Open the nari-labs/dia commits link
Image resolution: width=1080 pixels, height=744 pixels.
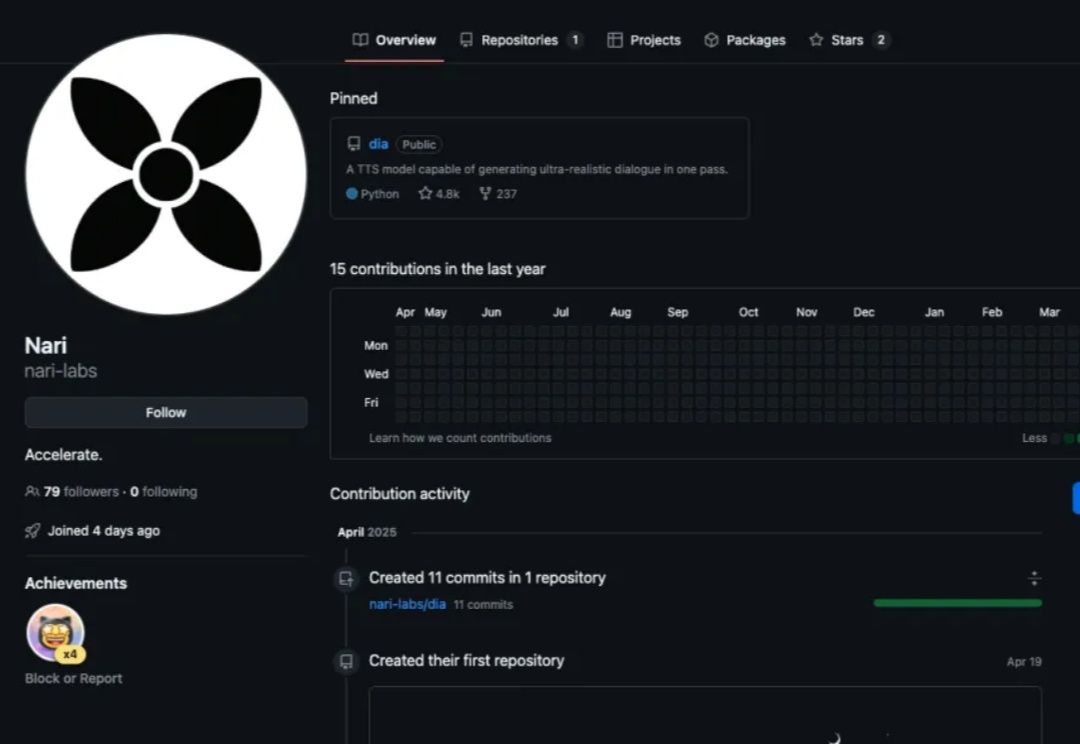407,604
